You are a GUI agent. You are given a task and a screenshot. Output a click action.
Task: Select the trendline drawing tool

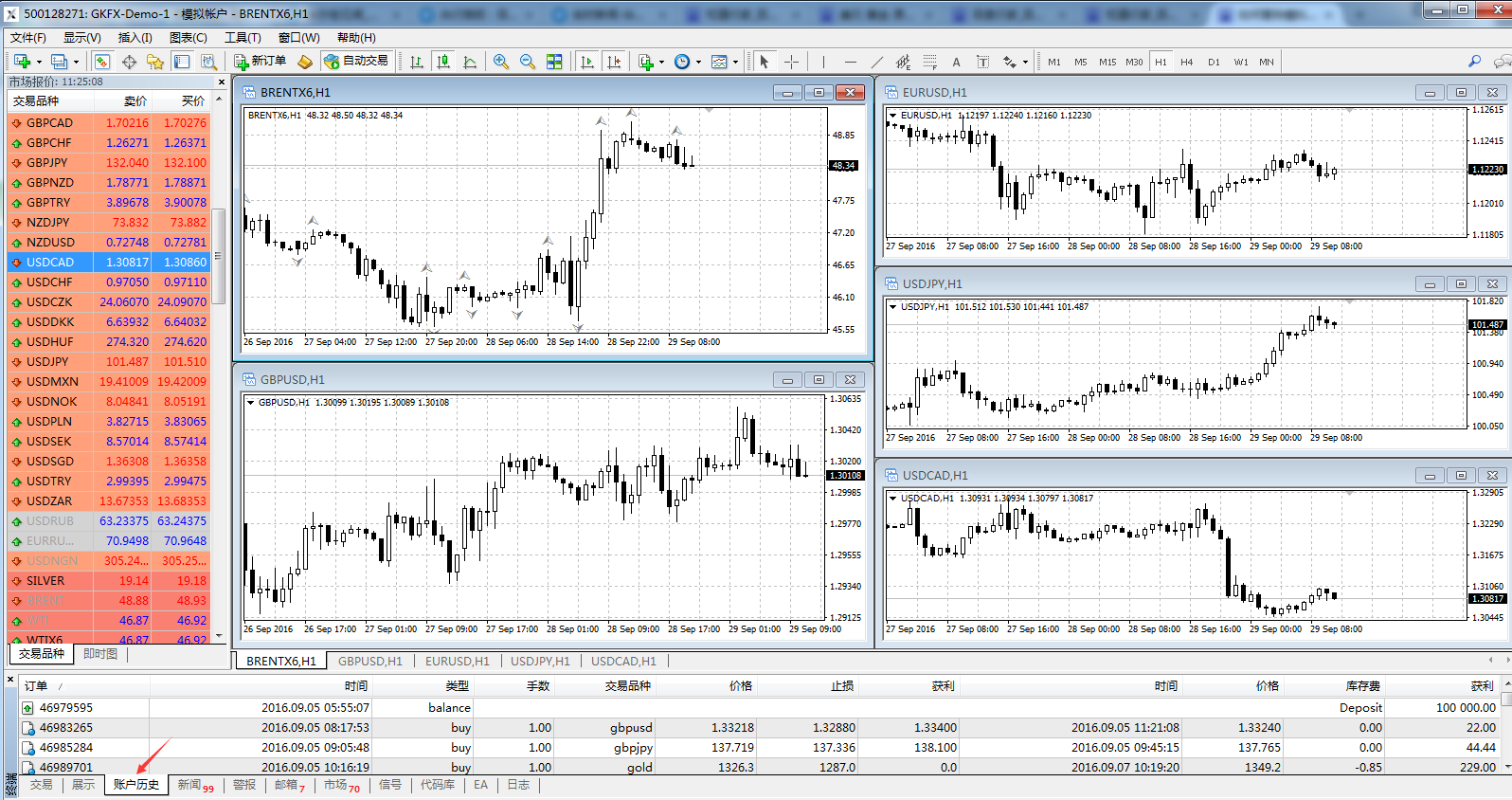tap(876, 62)
